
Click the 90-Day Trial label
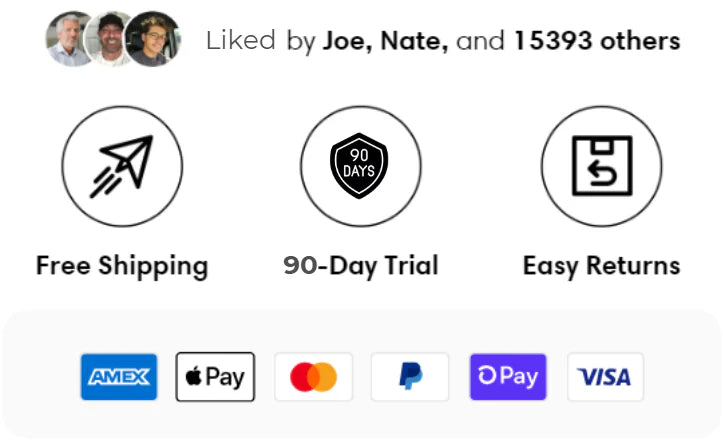(361, 266)
